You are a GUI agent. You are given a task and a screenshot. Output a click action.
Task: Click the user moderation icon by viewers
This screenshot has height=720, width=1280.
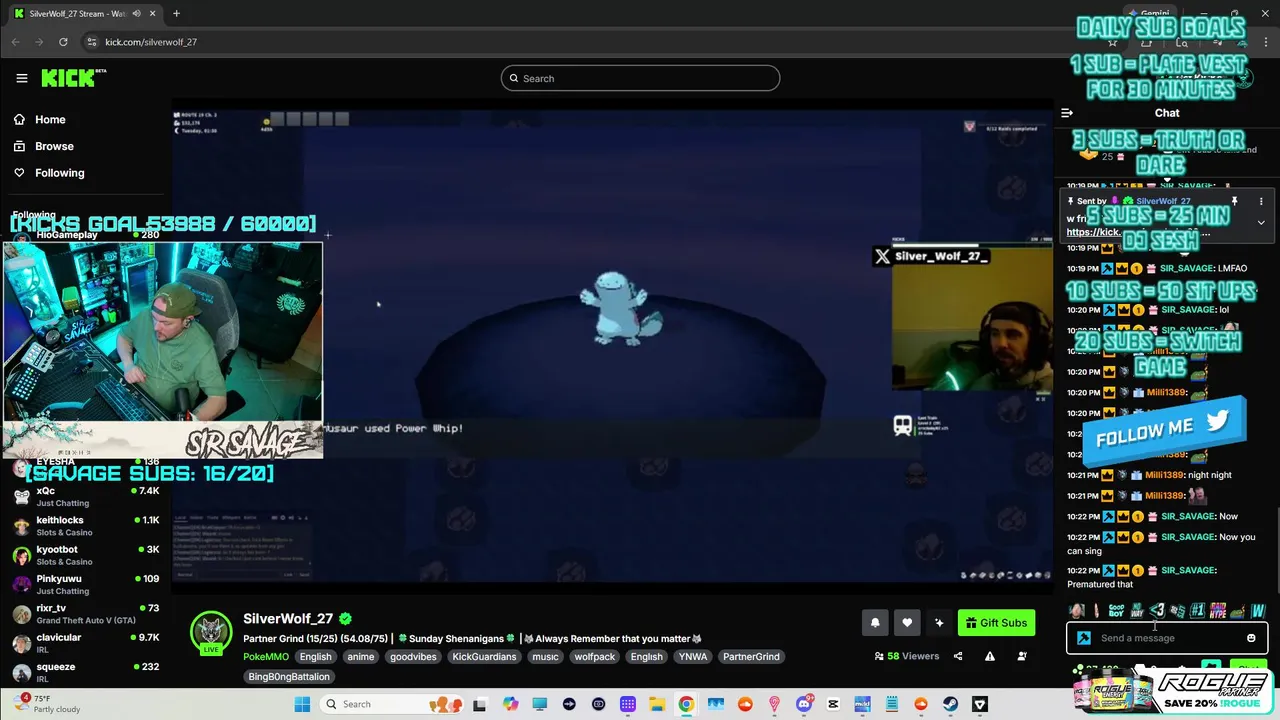pos(1022,657)
